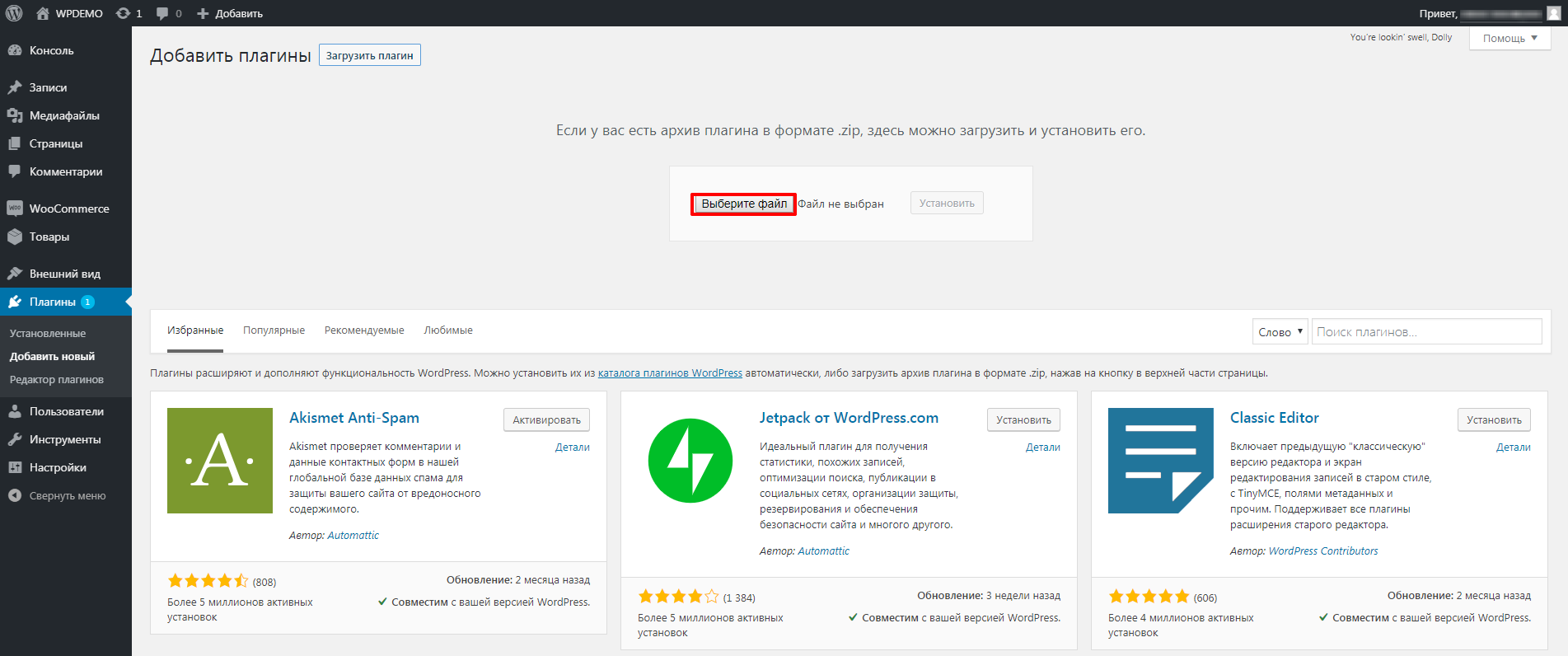Open Automattic author link under Akismet
Image resolution: width=1568 pixels, height=656 pixels.
(353, 535)
